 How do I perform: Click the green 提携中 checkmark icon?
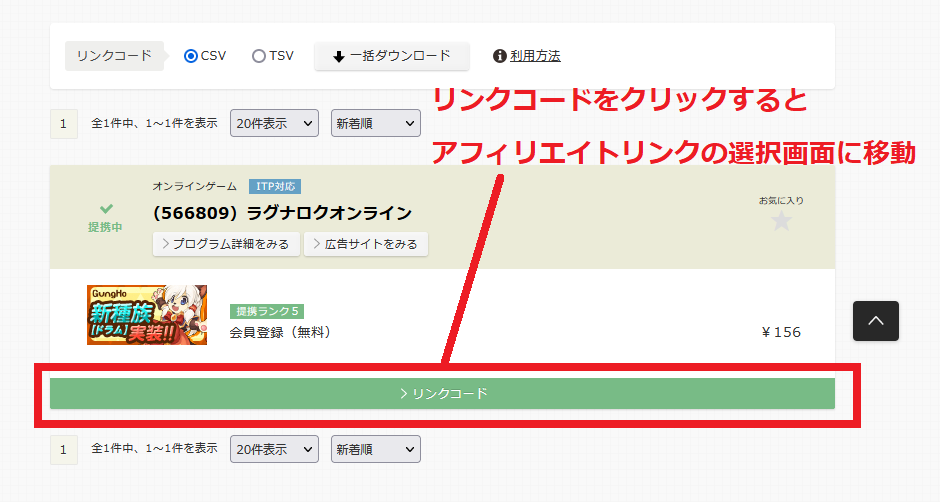(x=106, y=209)
